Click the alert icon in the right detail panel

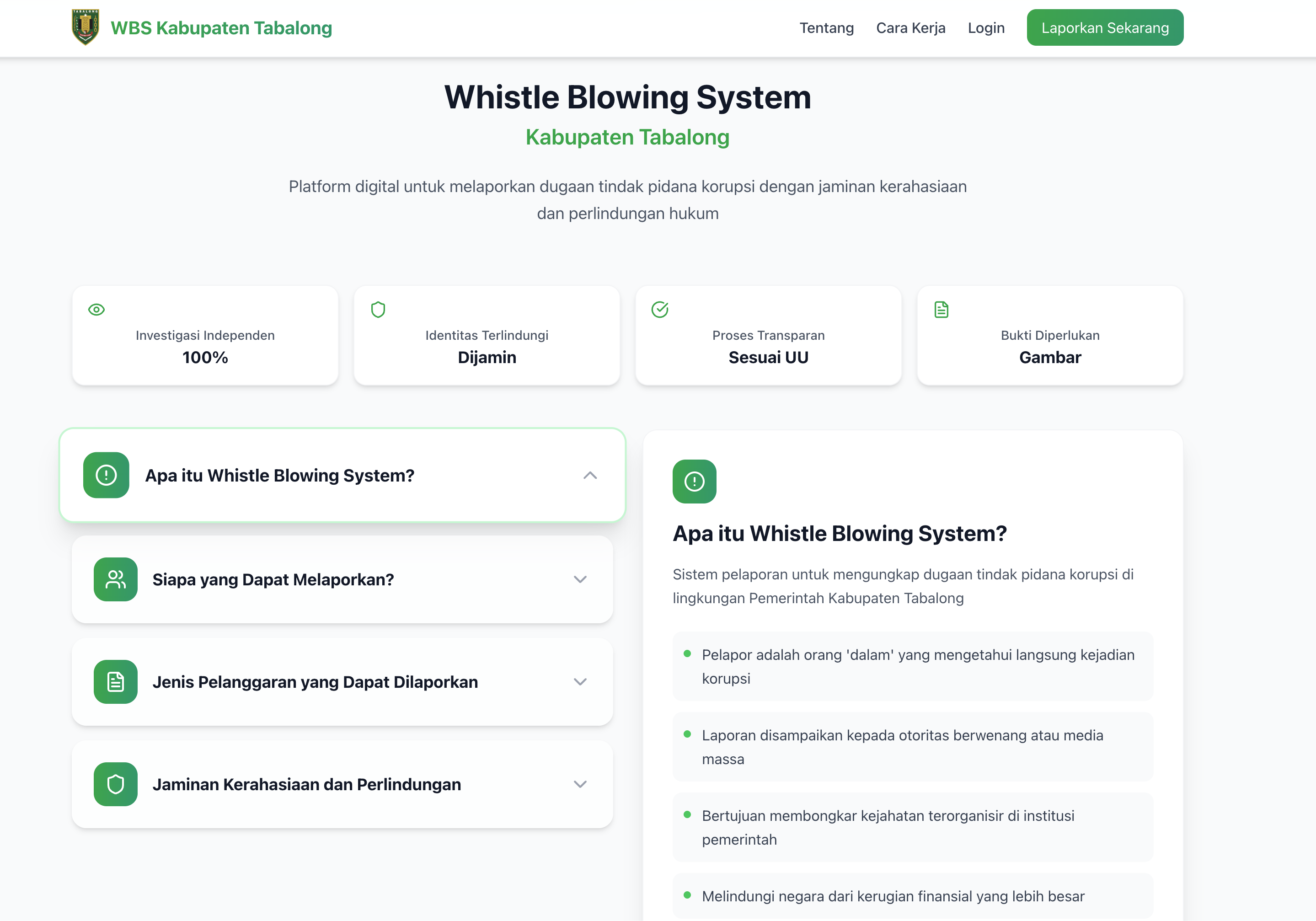(694, 482)
